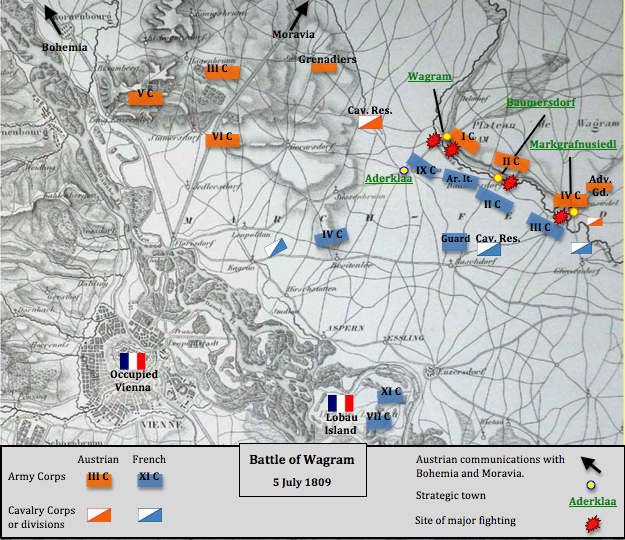Select the Austrian Cav. Res. cavalry marker
625x540 pixels.
[369, 123]
